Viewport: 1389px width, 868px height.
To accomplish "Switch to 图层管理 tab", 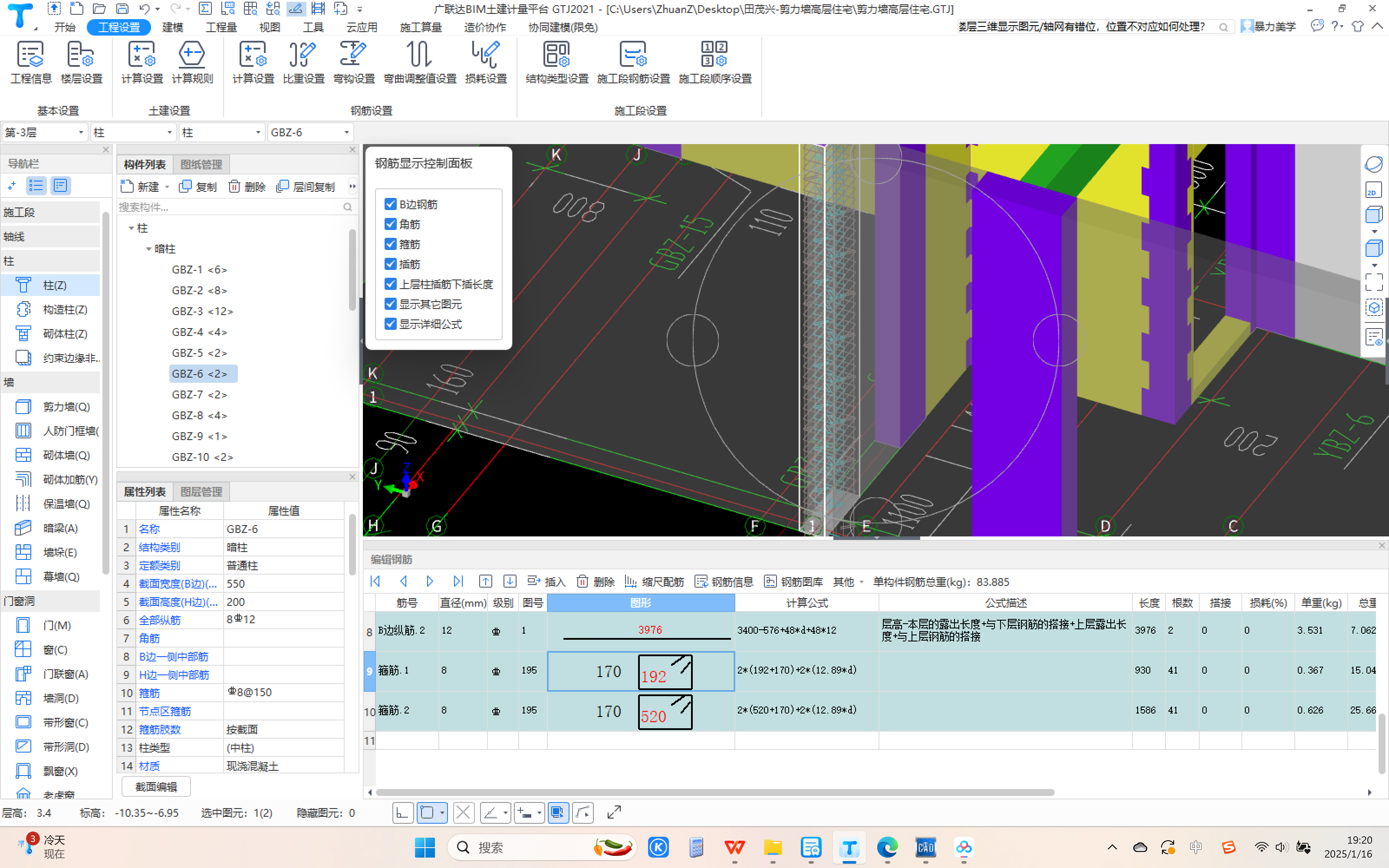I will pos(201,492).
